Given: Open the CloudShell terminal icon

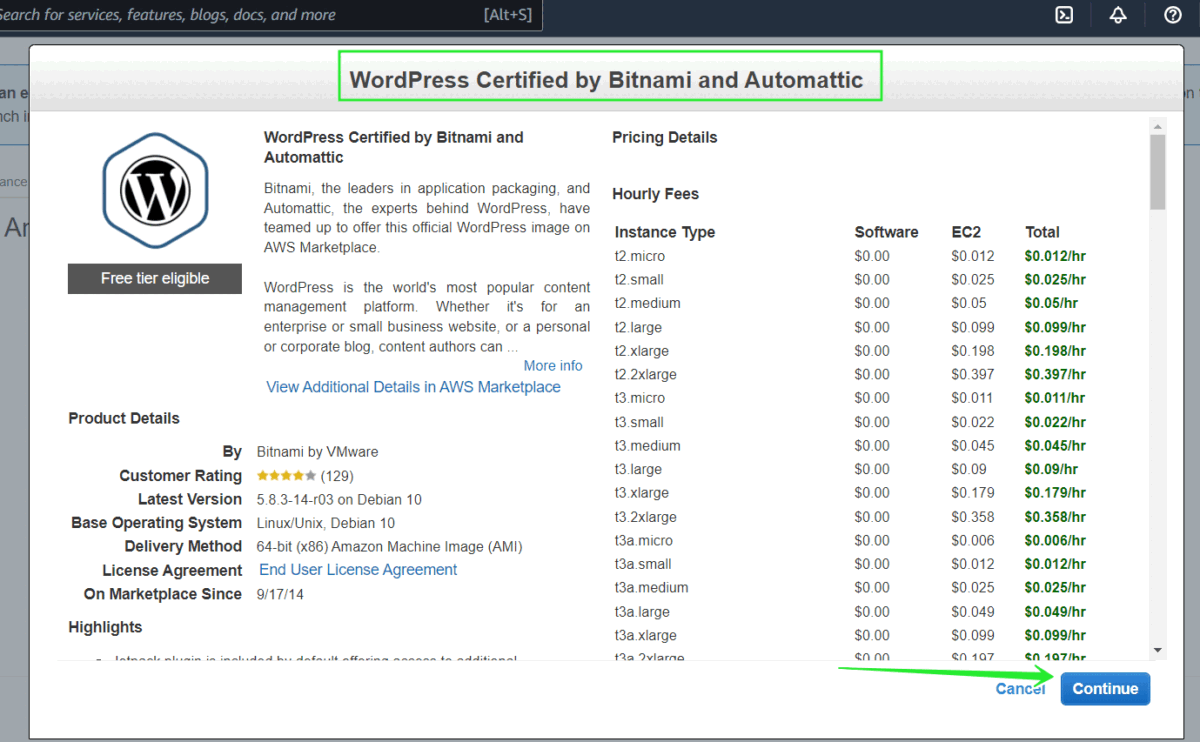Looking at the screenshot, I should click(x=1065, y=14).
